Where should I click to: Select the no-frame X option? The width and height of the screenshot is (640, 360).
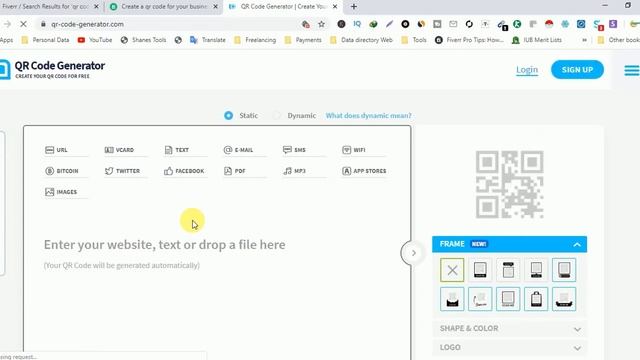[452, 270]
